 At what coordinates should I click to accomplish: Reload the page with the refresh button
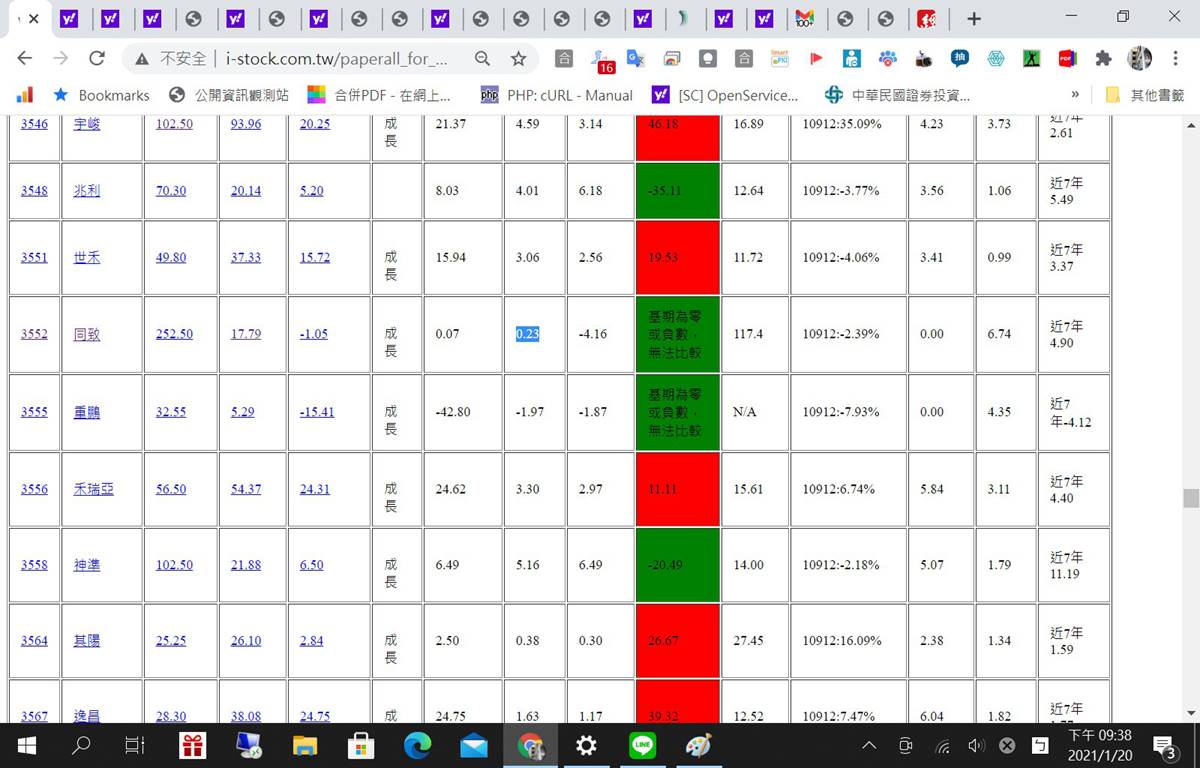(97, 59)
